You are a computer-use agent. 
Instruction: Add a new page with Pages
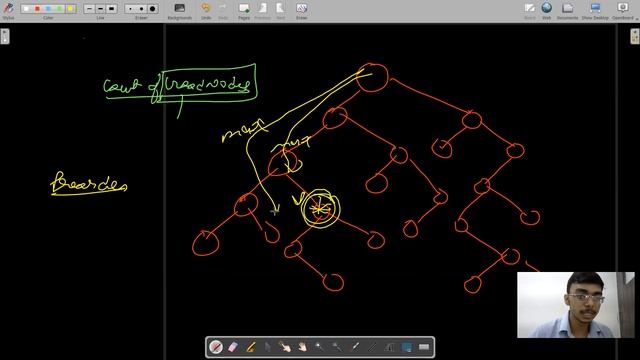click(244, 10)
